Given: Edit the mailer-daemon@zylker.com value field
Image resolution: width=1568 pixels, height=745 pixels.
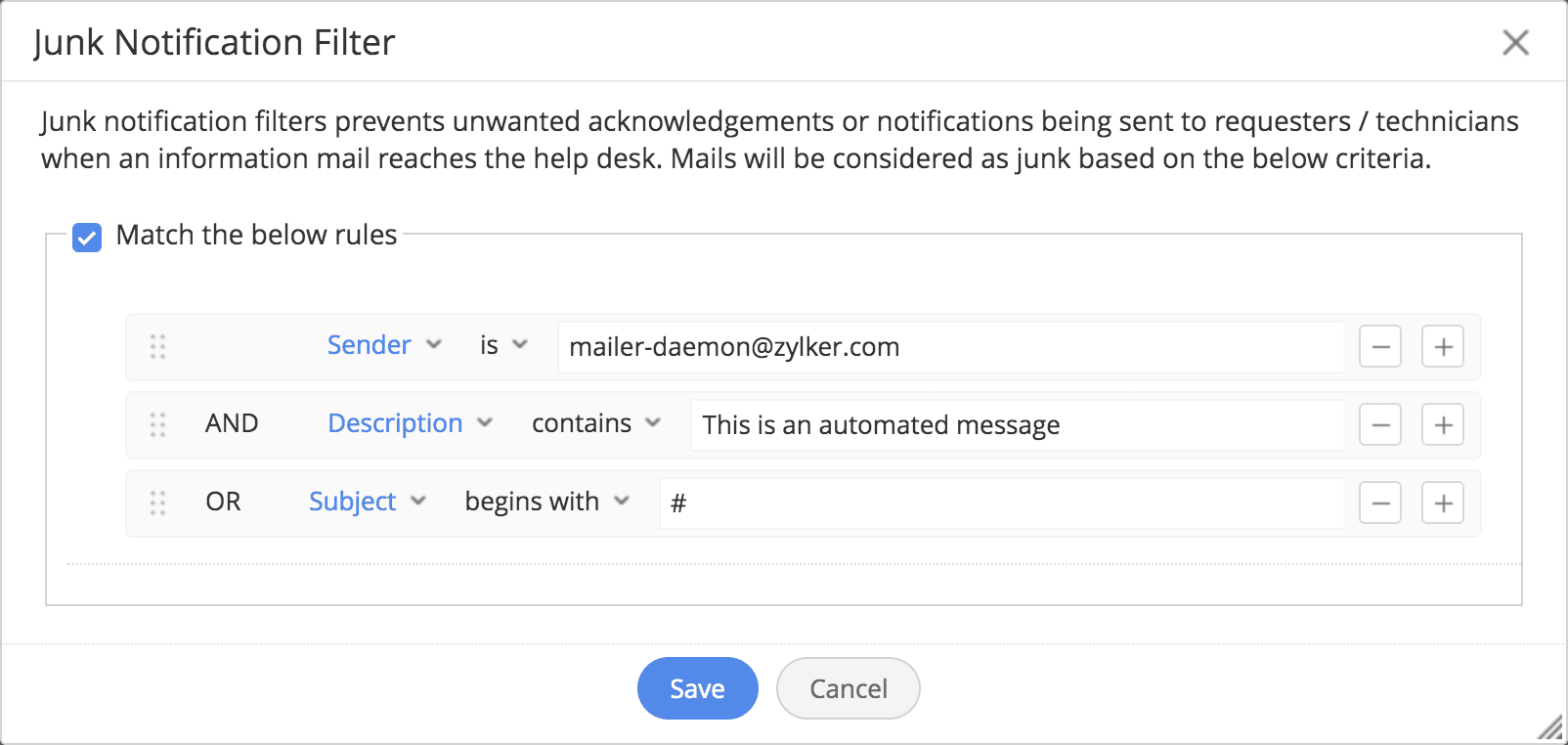Looking at the screenshot, I should 950,347.
